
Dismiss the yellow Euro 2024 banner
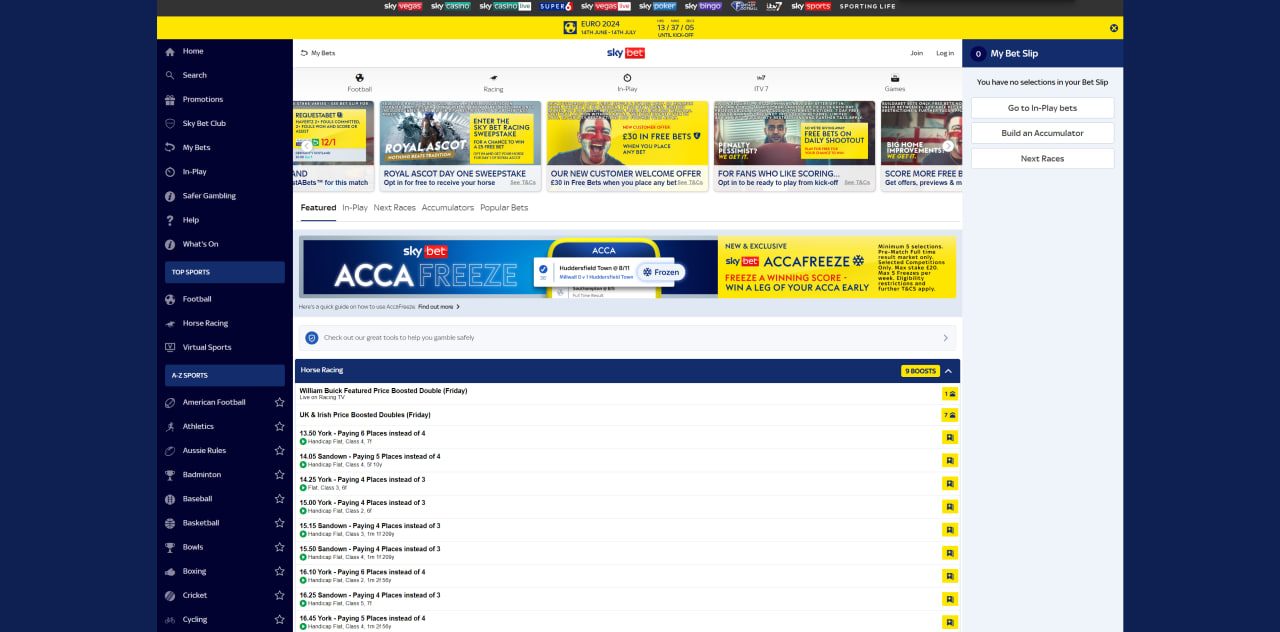[1113, 28]
